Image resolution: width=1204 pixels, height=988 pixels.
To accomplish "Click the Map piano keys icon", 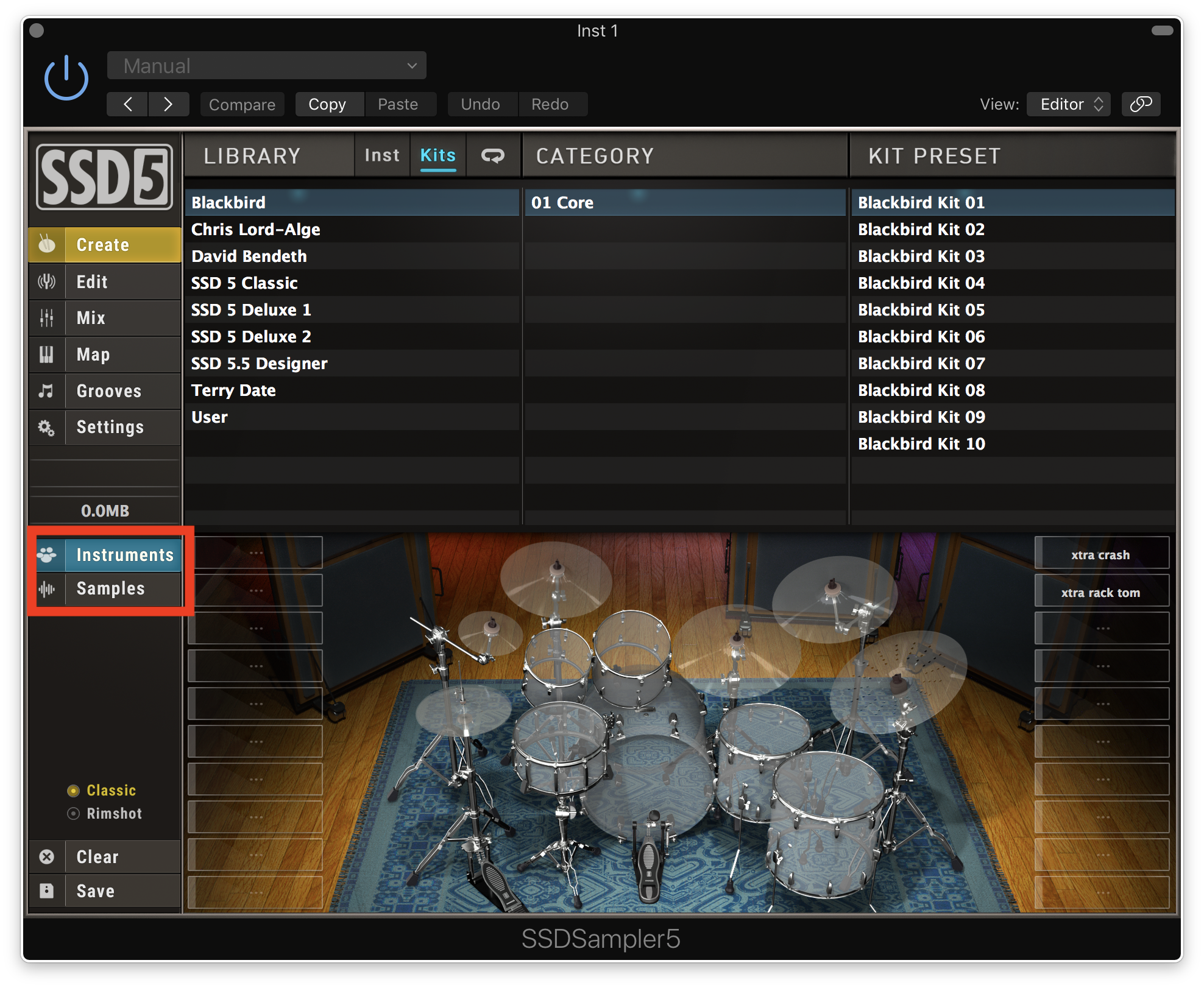I will click(x=47, y=355).
